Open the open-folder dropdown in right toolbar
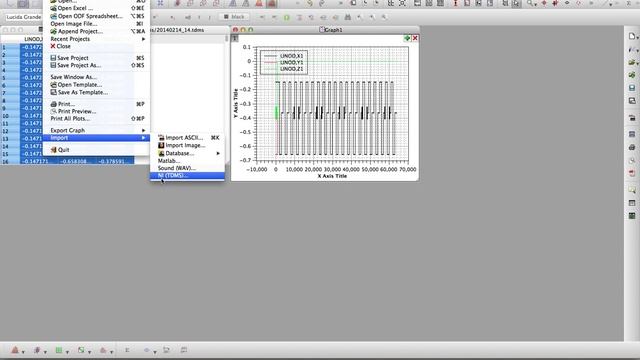 [x=633, y=62]
